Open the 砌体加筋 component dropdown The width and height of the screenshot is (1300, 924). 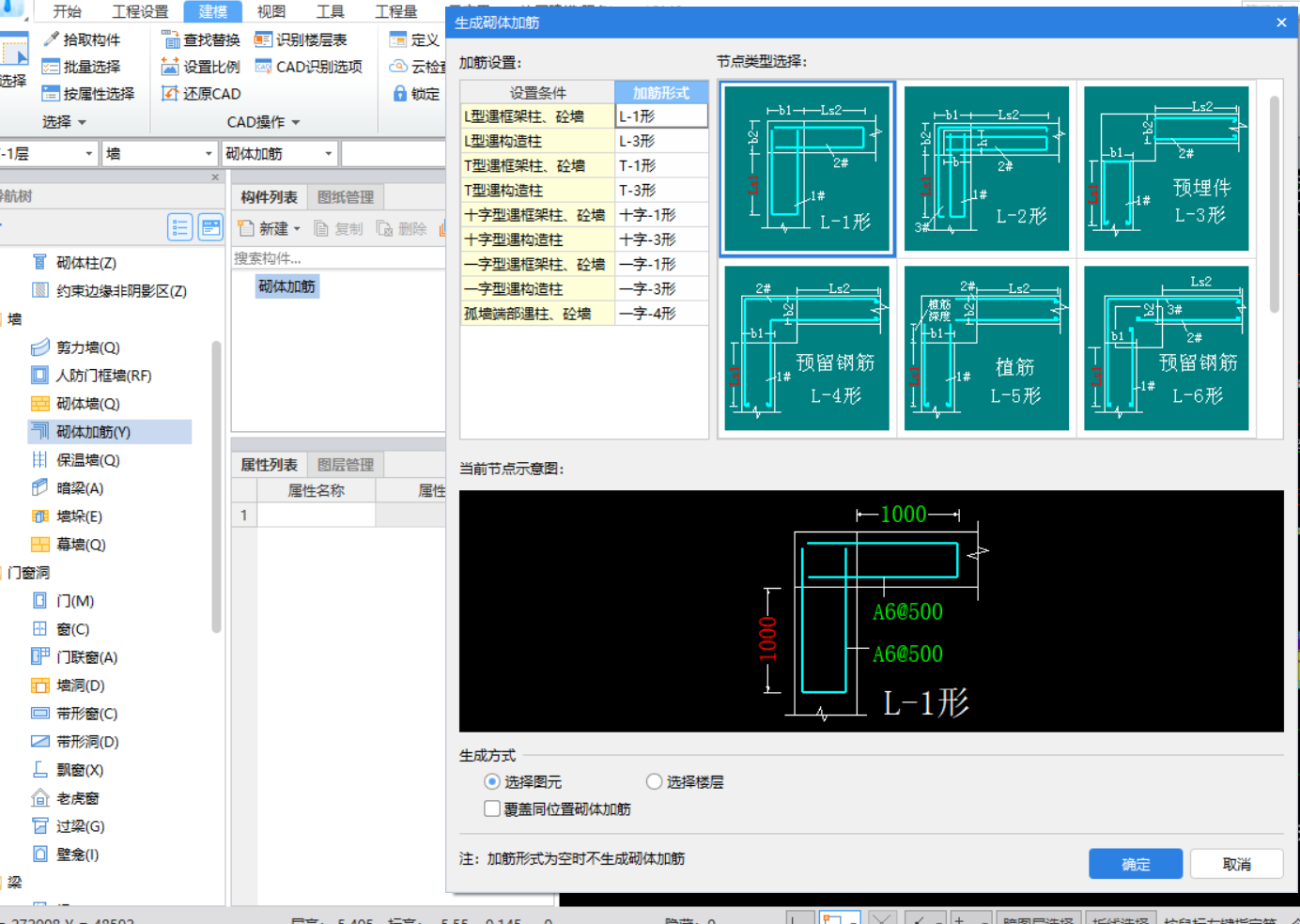329,153
